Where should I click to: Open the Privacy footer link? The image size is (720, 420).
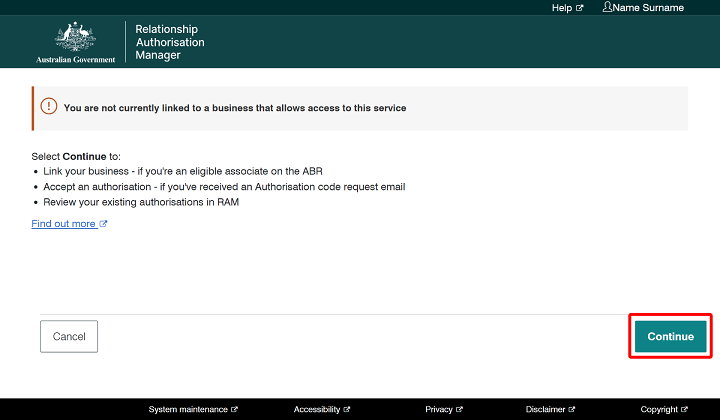[x=439, y=410]
